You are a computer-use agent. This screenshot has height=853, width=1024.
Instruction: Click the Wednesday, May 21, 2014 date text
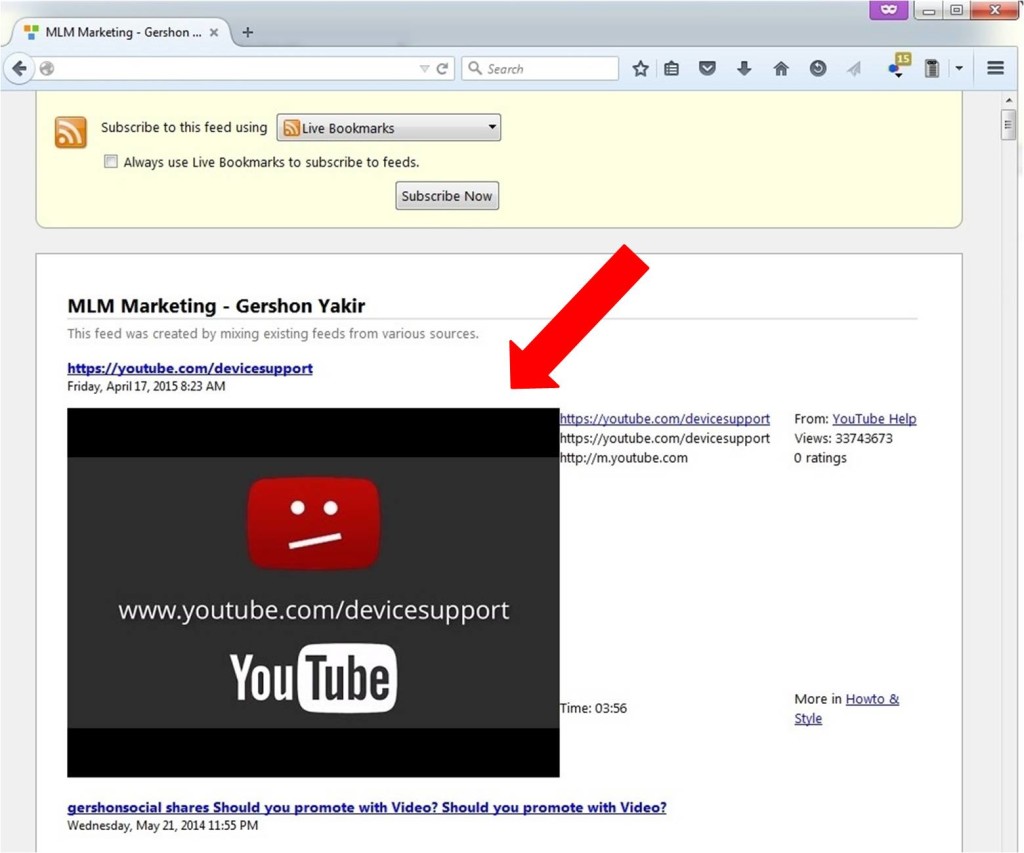(163, 826)
